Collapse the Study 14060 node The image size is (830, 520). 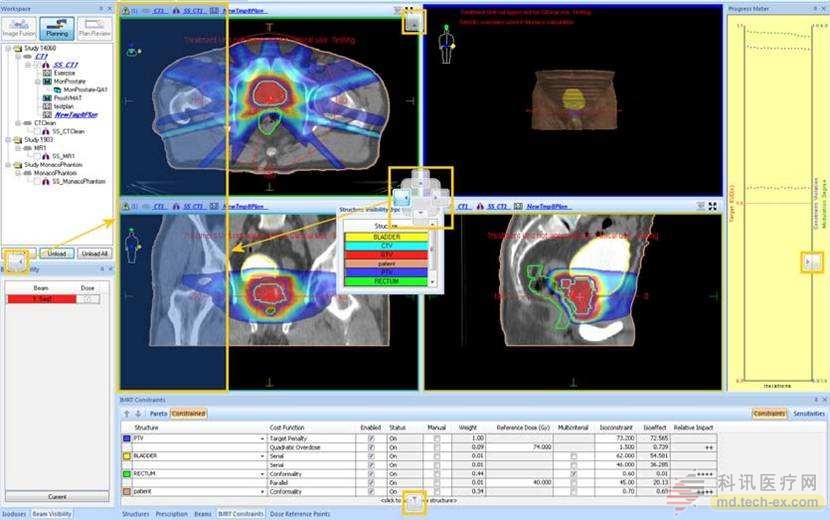[8, 48]
